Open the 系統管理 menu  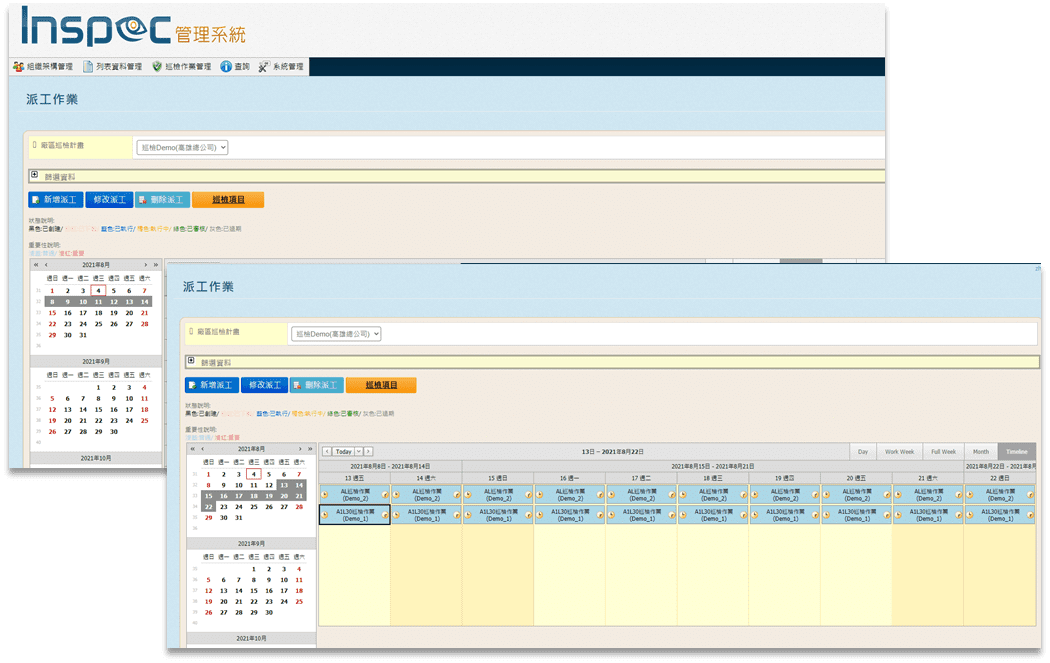click(286, 67)
